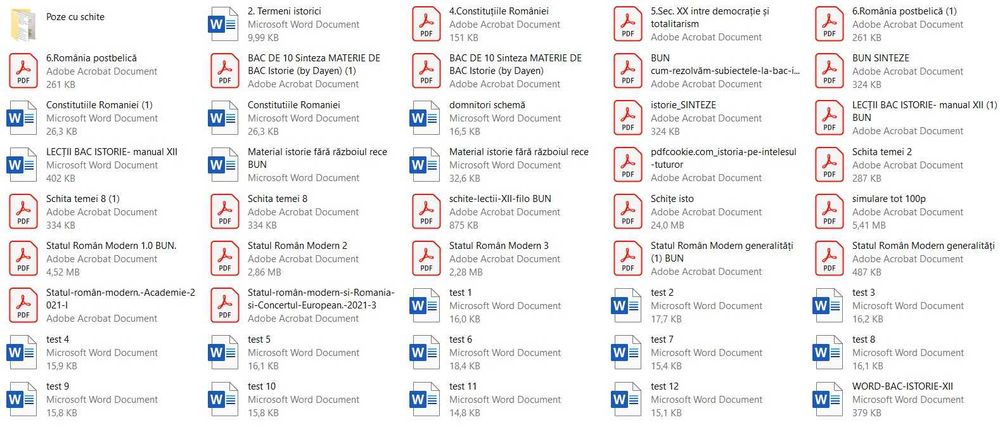Select Word icon of LECȚII BAC ISTORIE- manual XII
Image resolution: width=1000 pixels, height=442 pixels.
[22, 165]
